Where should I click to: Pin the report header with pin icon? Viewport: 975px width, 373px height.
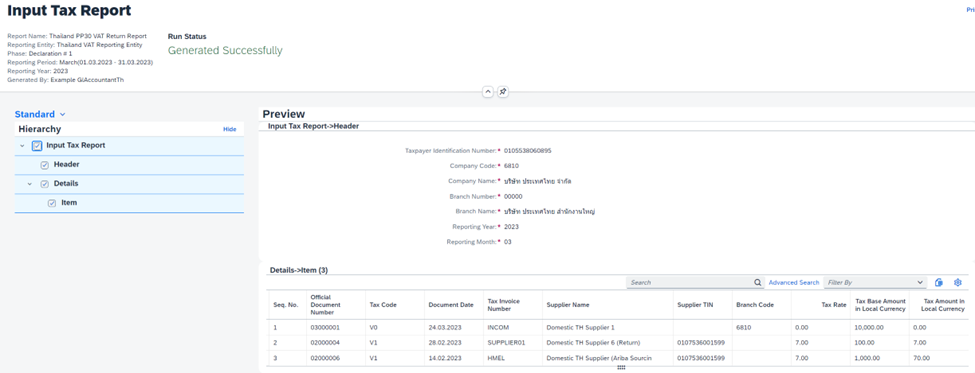503,92
